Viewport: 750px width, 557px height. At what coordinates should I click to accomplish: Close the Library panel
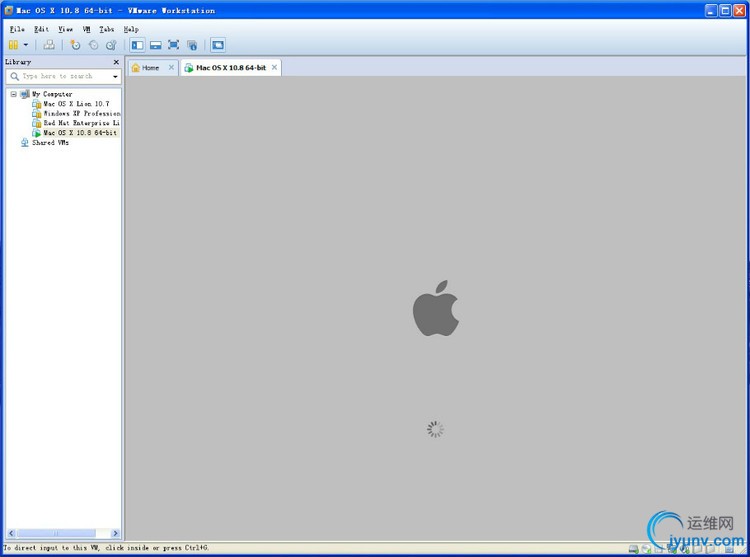coord(116,62)
